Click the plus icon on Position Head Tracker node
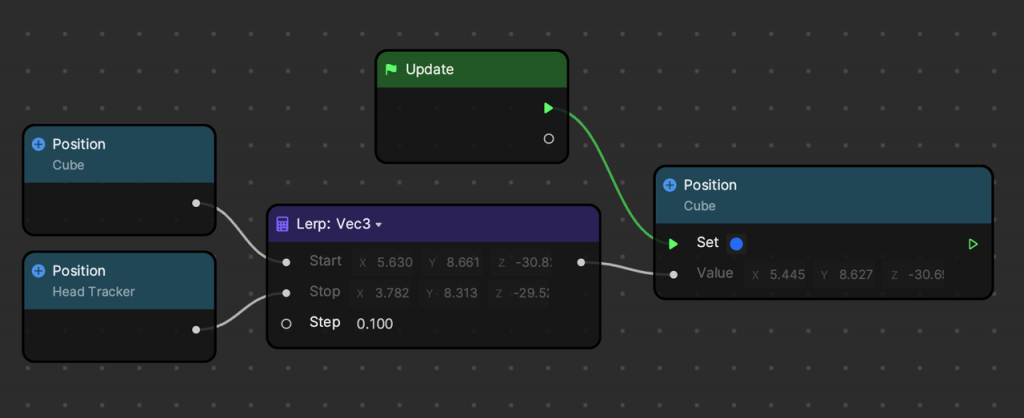 pyautogui.click(x=39, y=271)
